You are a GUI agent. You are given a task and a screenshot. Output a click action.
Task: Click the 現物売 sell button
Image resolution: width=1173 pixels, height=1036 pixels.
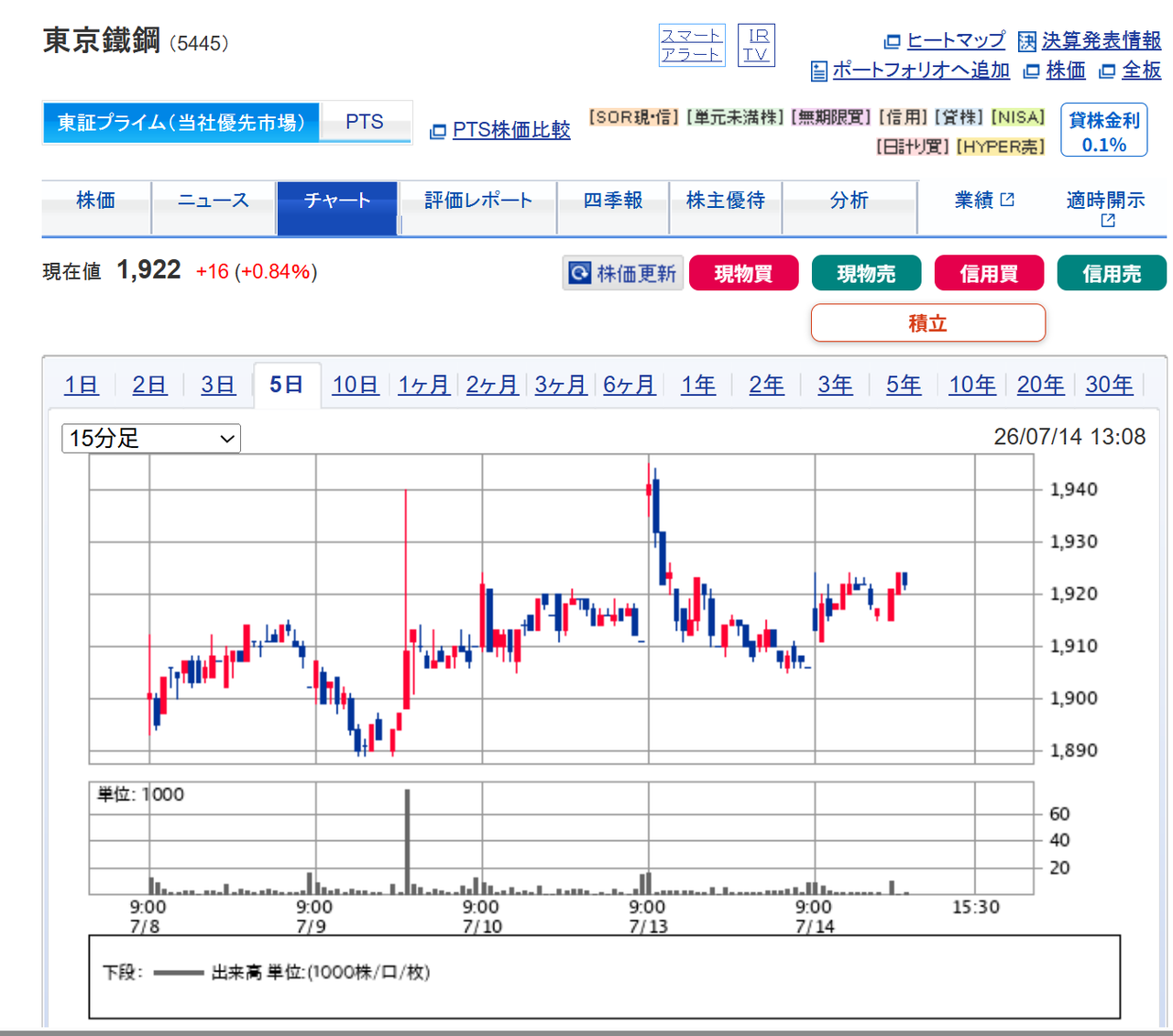867,273
